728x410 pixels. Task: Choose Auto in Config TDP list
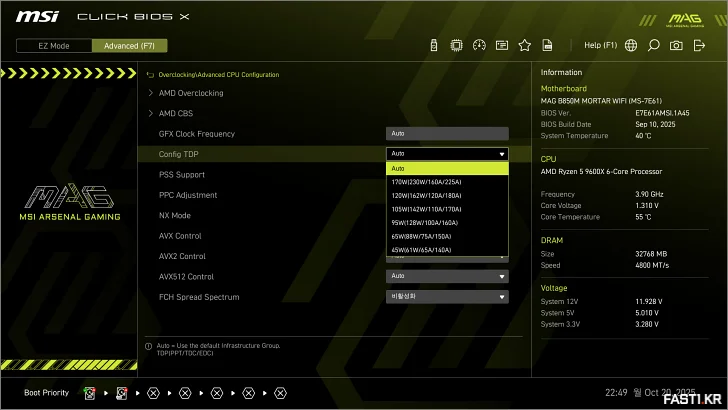point(447,169)
